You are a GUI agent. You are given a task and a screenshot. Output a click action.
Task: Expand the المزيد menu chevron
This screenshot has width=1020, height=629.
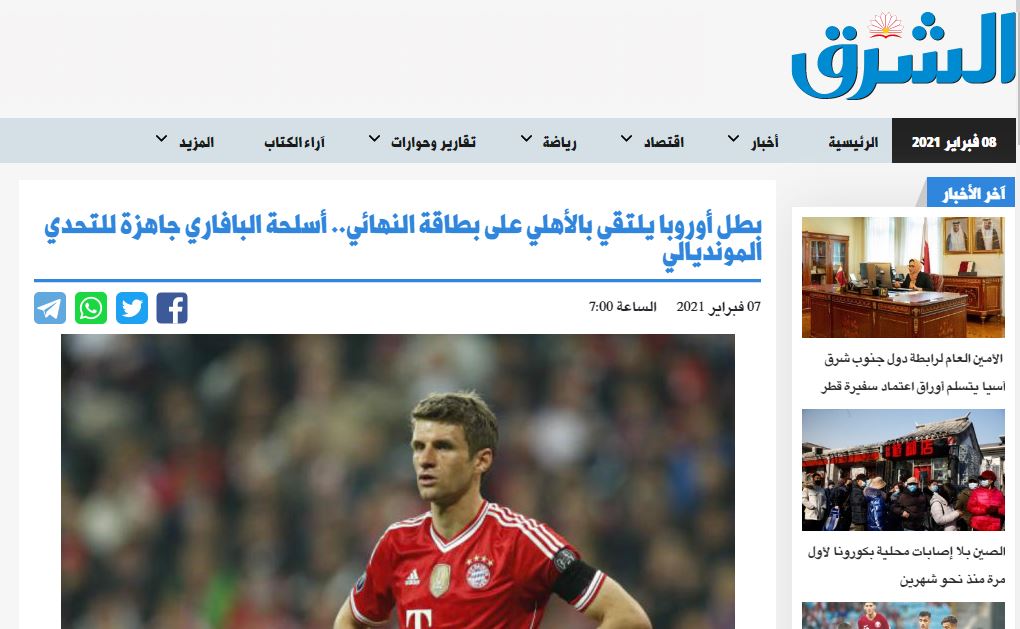(162, 140)
